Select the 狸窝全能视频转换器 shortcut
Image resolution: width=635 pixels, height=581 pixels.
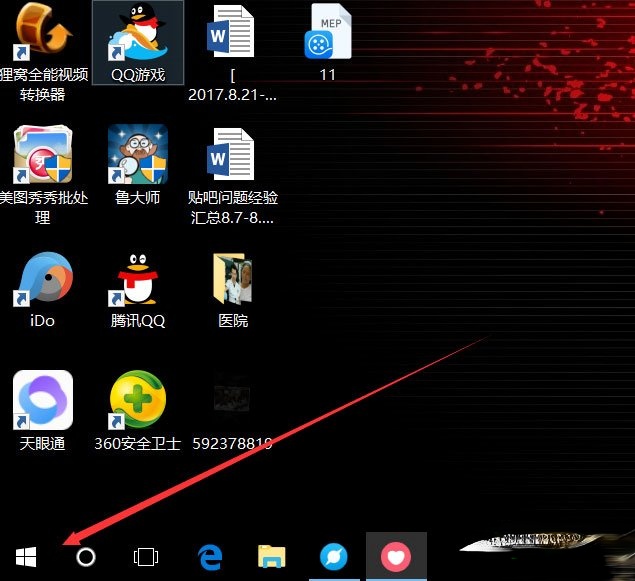42,33
